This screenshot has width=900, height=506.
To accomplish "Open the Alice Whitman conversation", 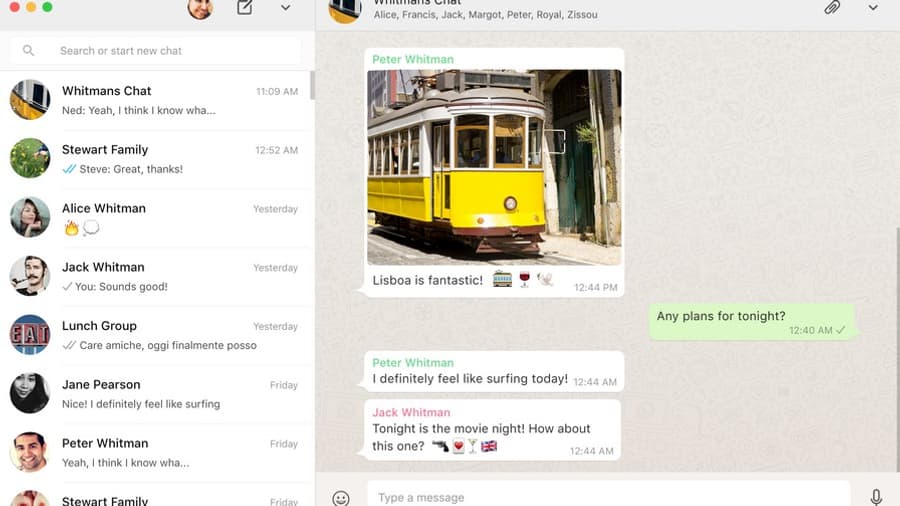I will [156, 217].
